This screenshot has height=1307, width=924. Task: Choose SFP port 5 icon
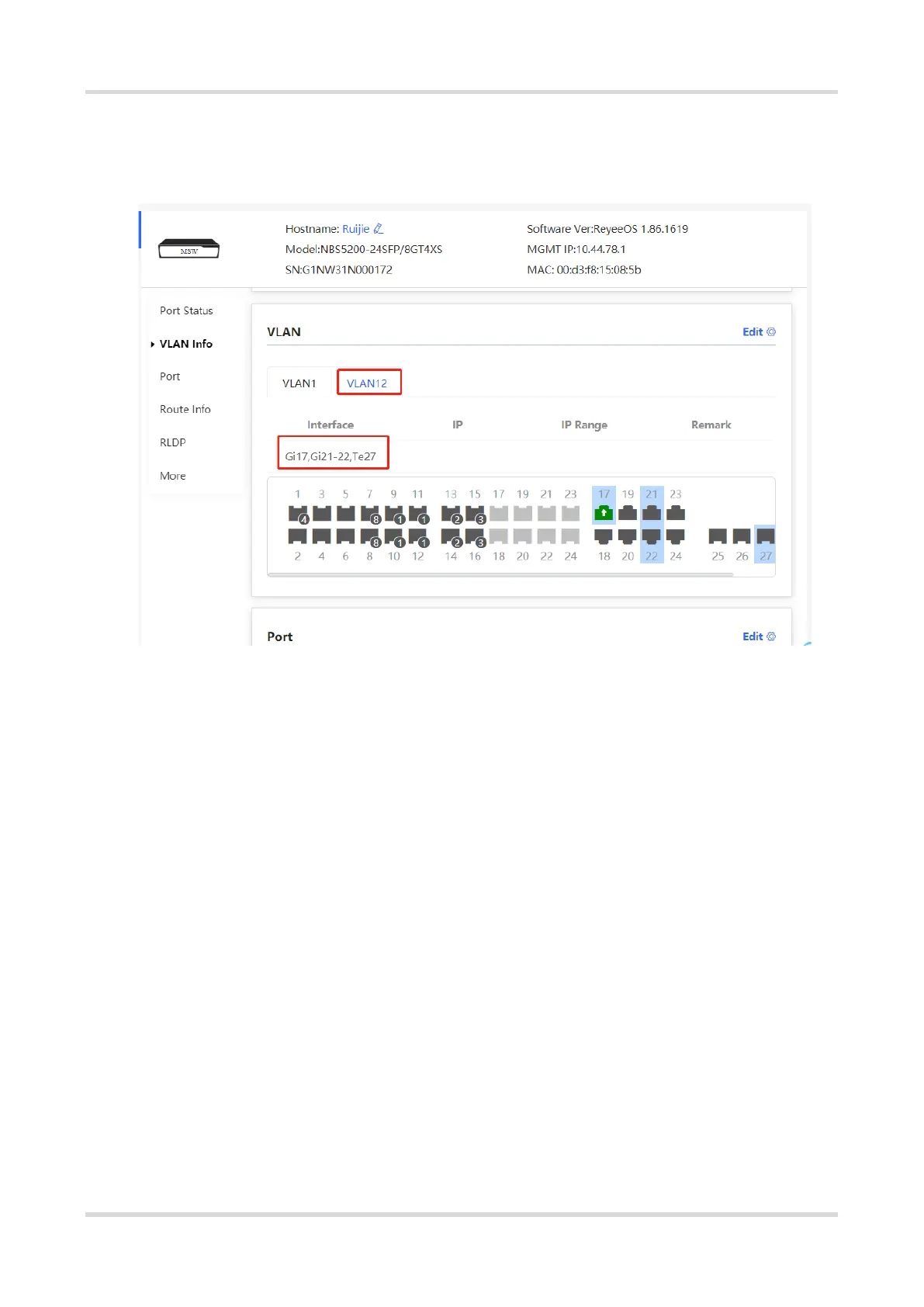coord(346,514)
